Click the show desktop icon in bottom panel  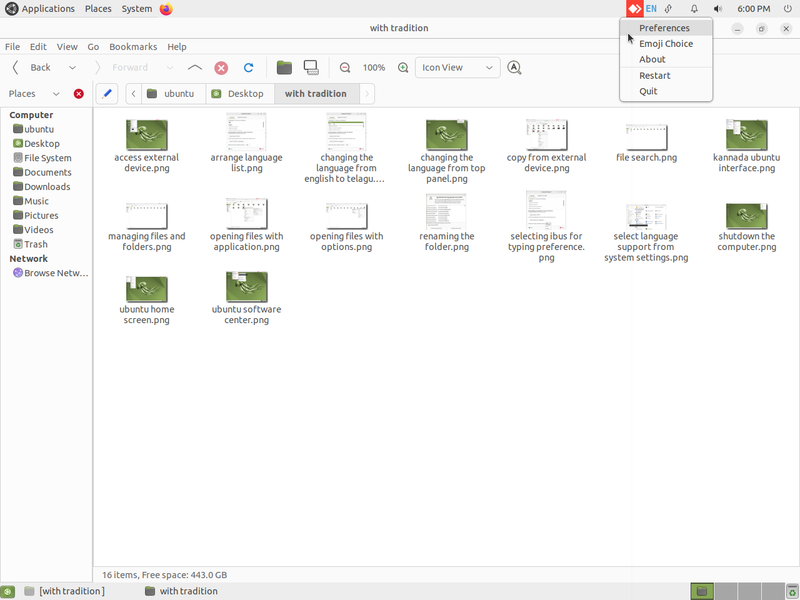pyautogui.click(x=8, y=591)
